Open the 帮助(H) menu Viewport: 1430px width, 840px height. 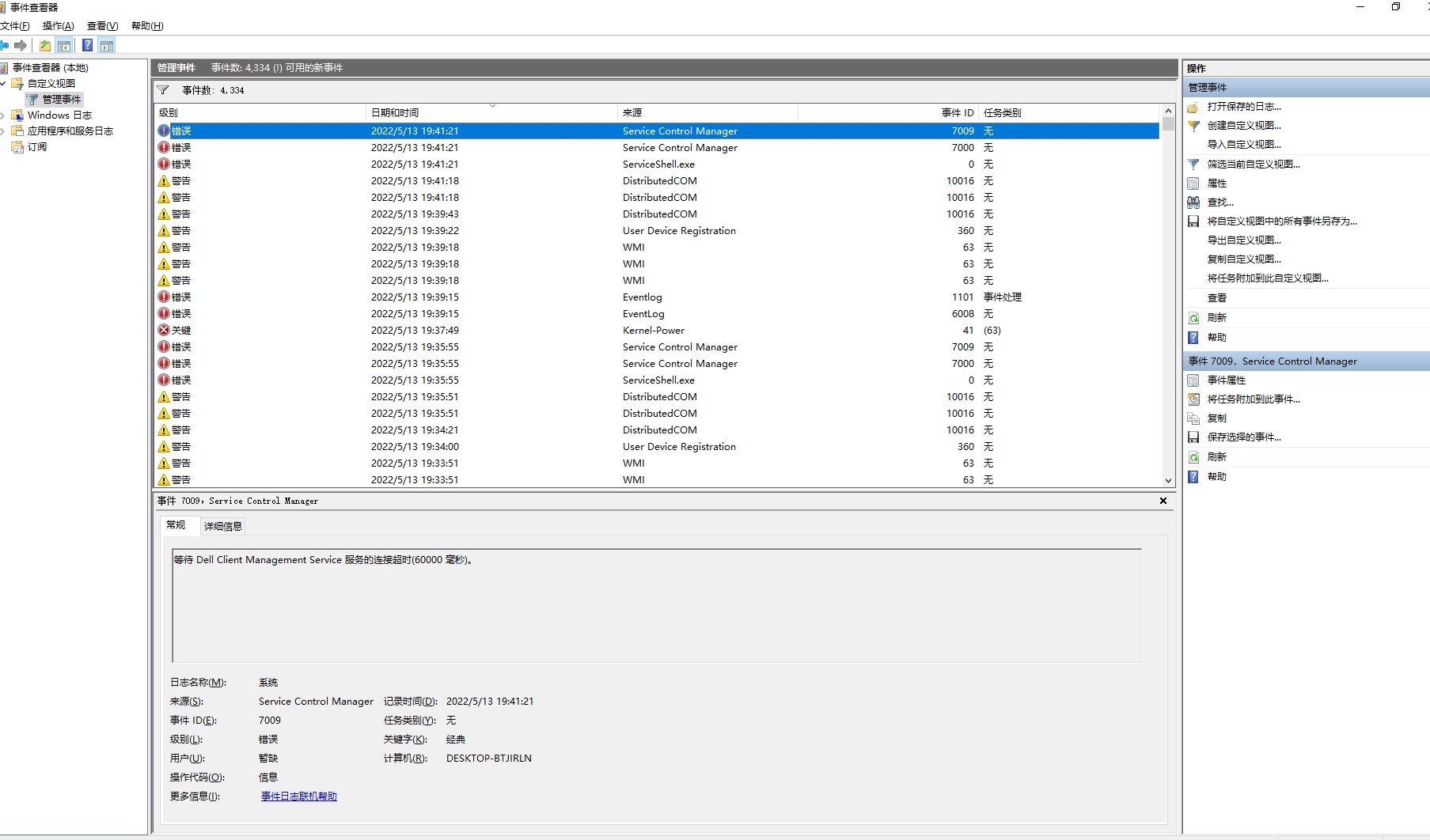[147, 26]
